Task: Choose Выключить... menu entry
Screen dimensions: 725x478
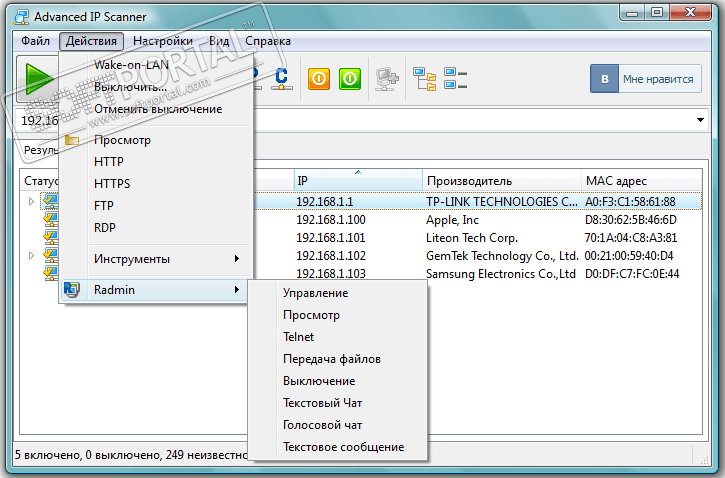Action: [156, 86]
